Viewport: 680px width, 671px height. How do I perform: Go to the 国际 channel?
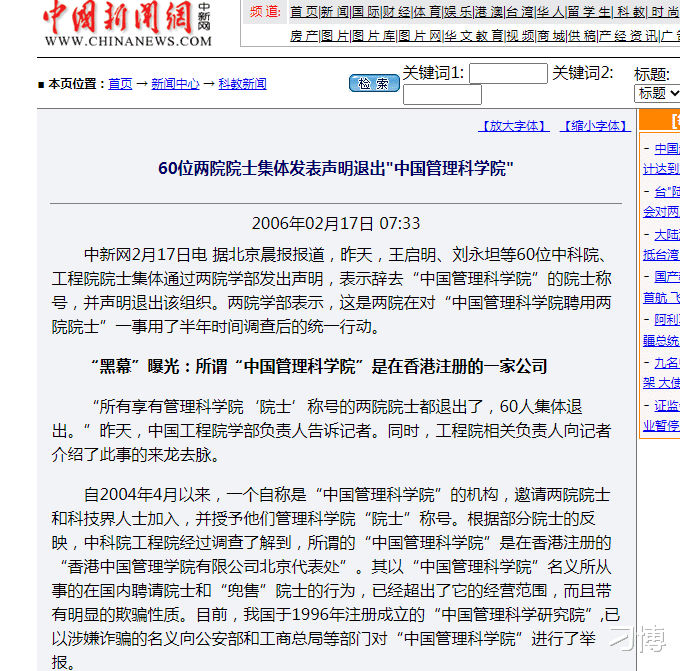tap(366, 12)
